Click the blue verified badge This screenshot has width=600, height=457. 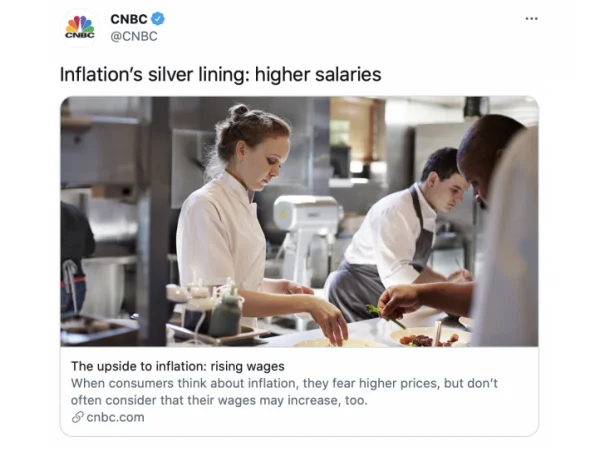[x=157, y=18]
